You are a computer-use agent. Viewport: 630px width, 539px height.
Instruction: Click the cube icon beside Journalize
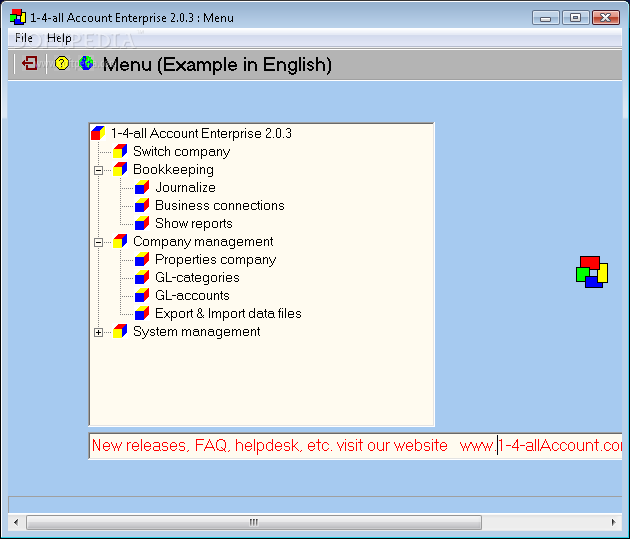coord(142,188)
